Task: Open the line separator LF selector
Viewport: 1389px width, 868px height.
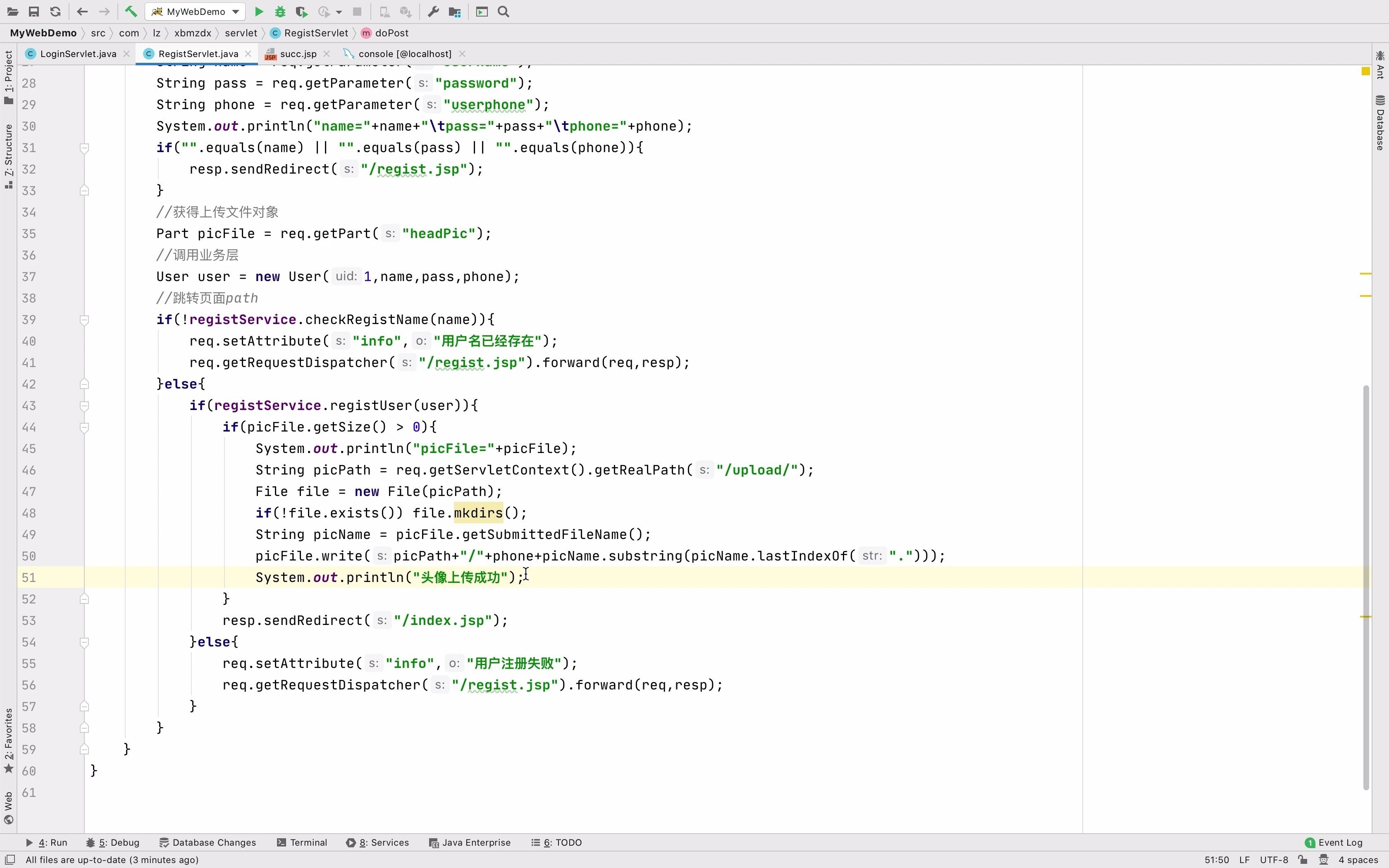Action: pyautogui.click(x=1244, y=859)
